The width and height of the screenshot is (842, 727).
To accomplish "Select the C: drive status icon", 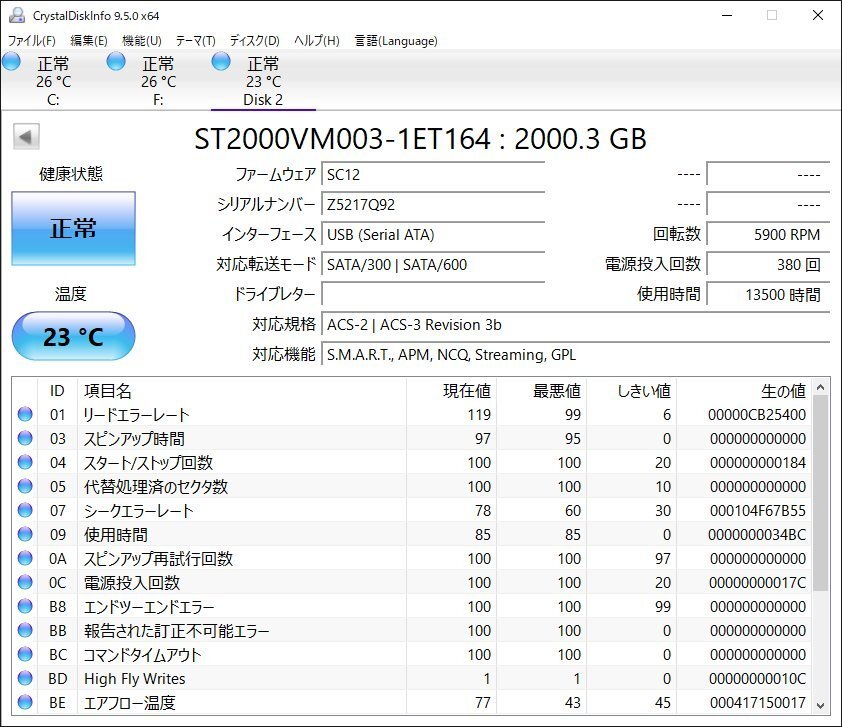I will (x=11, y=62).
